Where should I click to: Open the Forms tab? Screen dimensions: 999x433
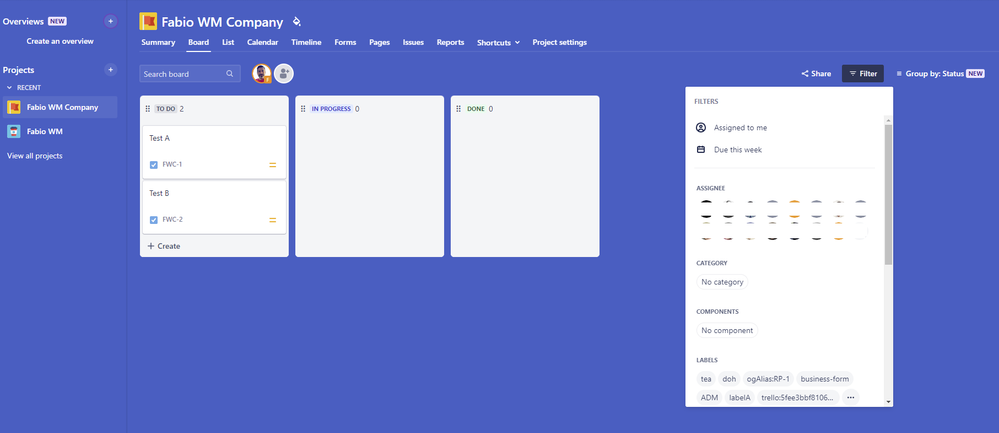[x=345, y=43]
